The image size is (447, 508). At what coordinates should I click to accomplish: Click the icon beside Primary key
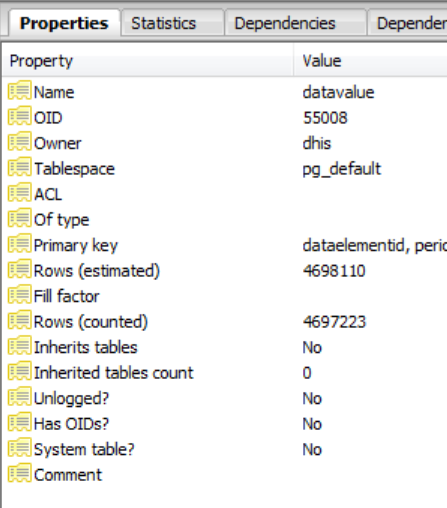tap(20, 244)
